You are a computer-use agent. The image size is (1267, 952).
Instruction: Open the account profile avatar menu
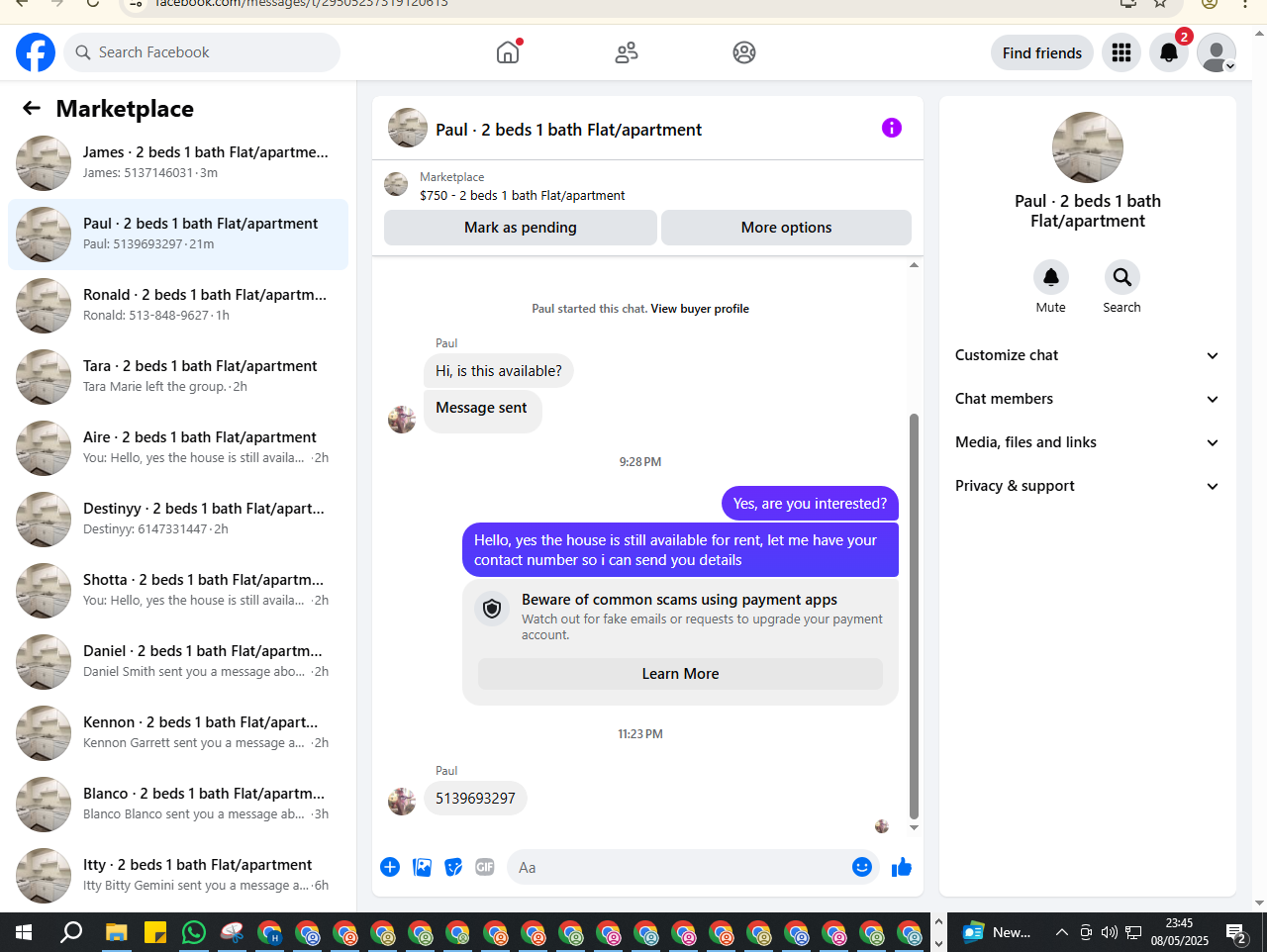tap(1217, 52)
